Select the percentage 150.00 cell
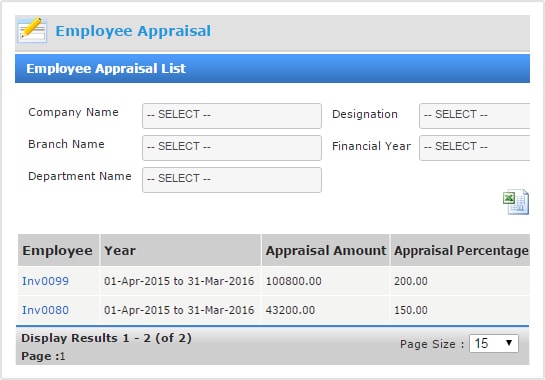The height and width of the screenshot is (380, 545). pyautogui.click(x=460, y=310)
